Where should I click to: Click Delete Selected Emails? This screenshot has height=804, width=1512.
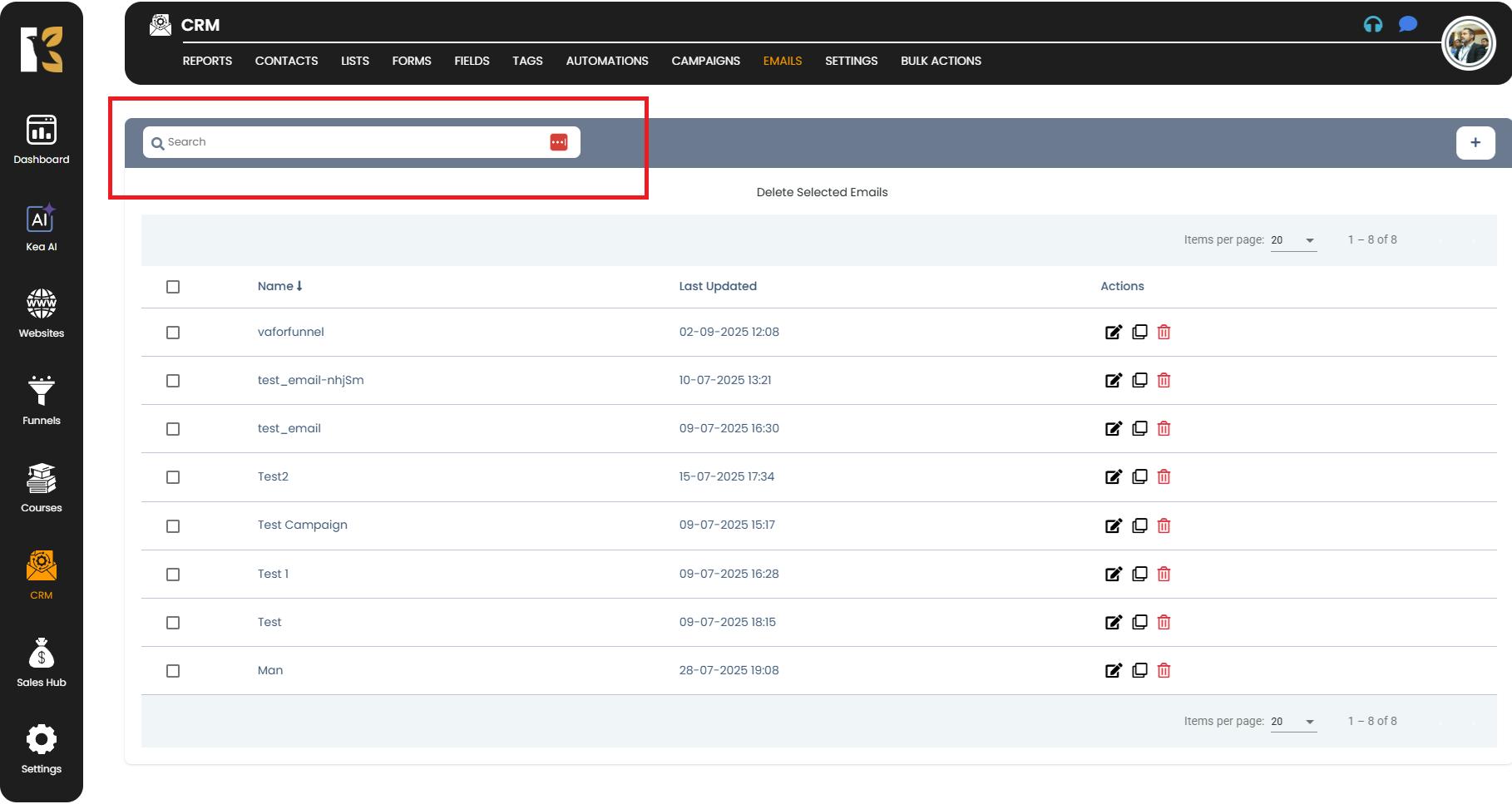tap(822, 192)
